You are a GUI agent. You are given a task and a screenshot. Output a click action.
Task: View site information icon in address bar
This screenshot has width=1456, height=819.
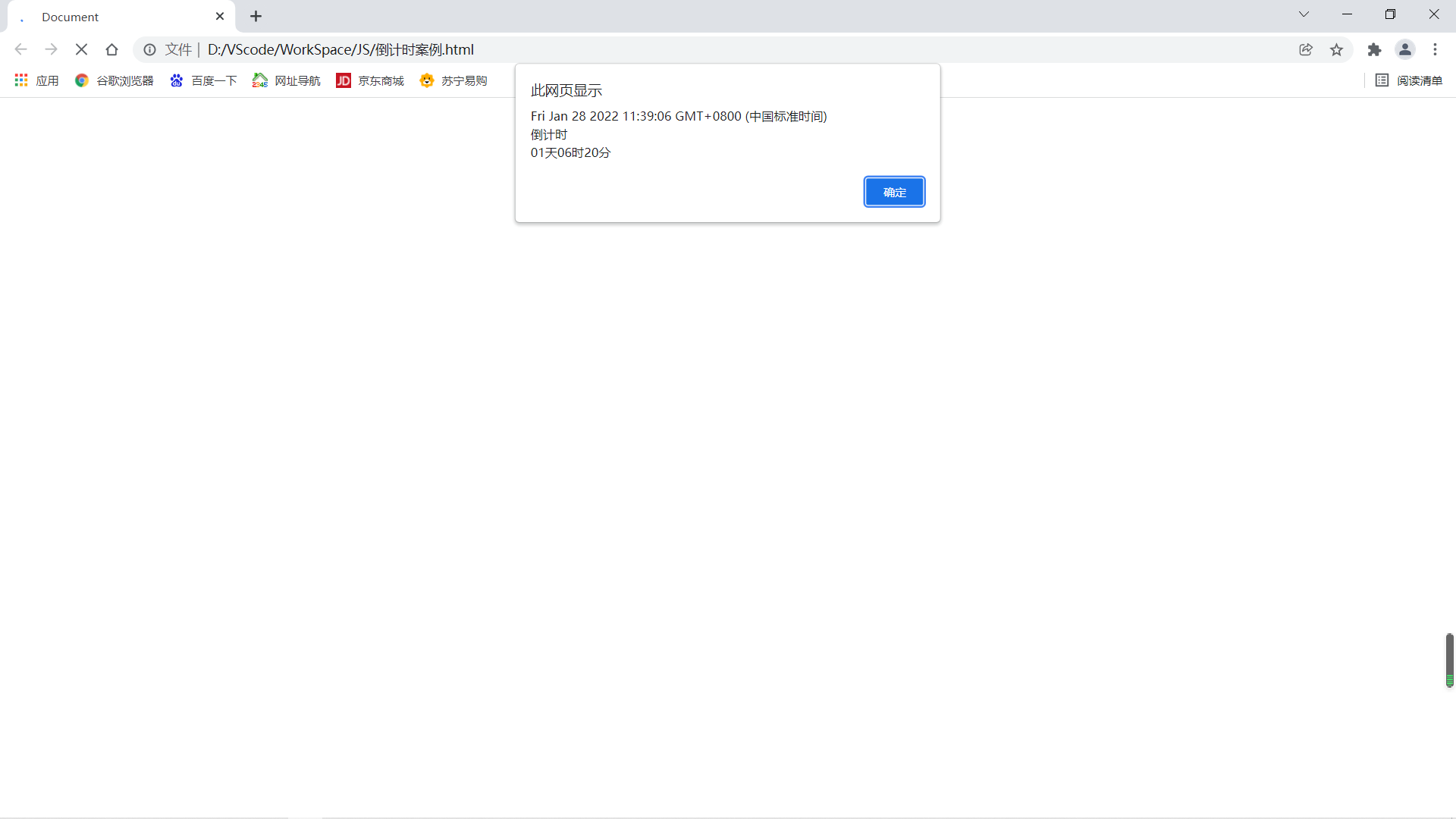click(x=150, y=49)
